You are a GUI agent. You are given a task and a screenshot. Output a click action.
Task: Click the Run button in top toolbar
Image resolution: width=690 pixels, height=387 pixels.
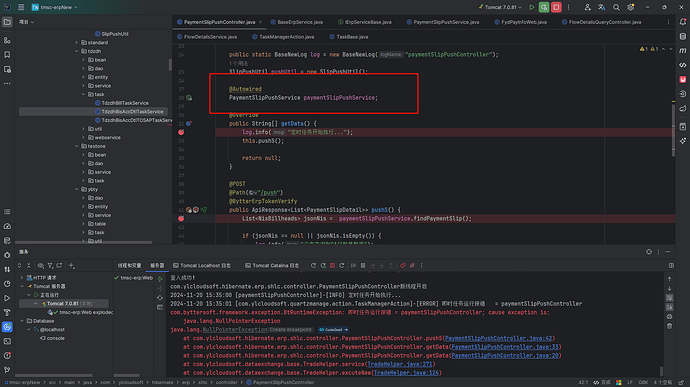pos(532,7)
